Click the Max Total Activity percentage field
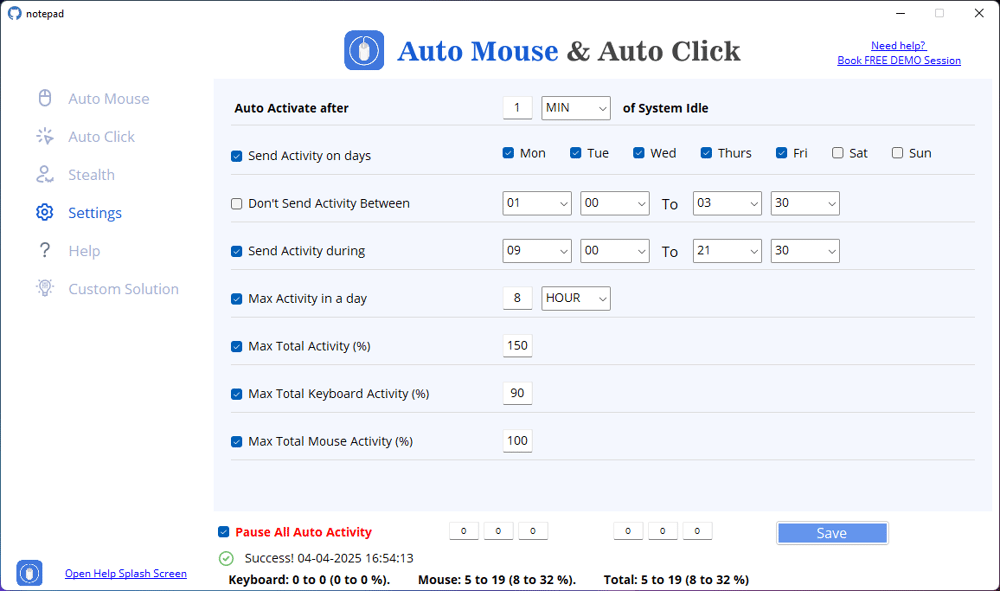Image resolution: width=1000 pixels, height=591 pixels. point(517,346)
